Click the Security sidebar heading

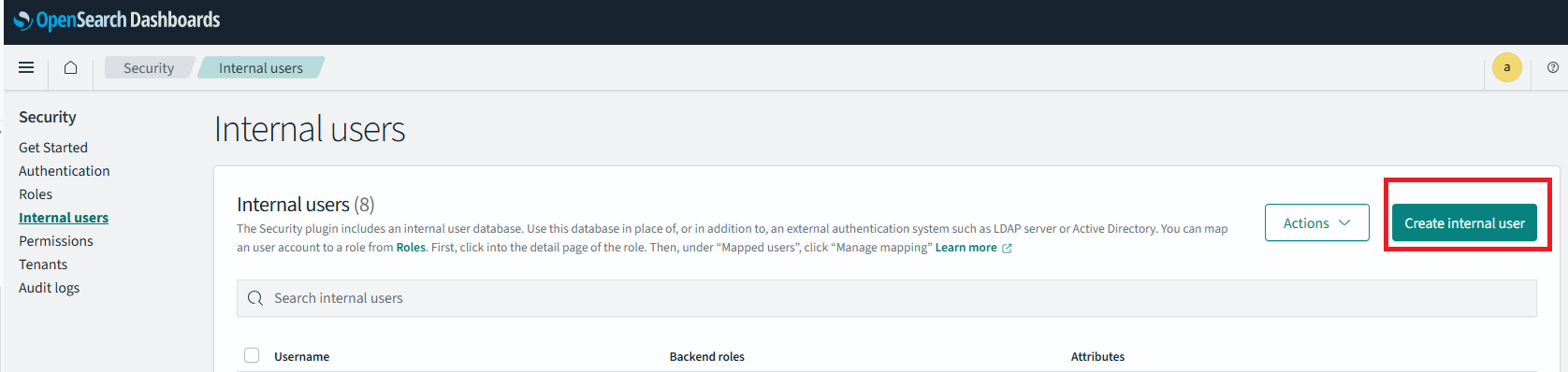tap(48, 117)
